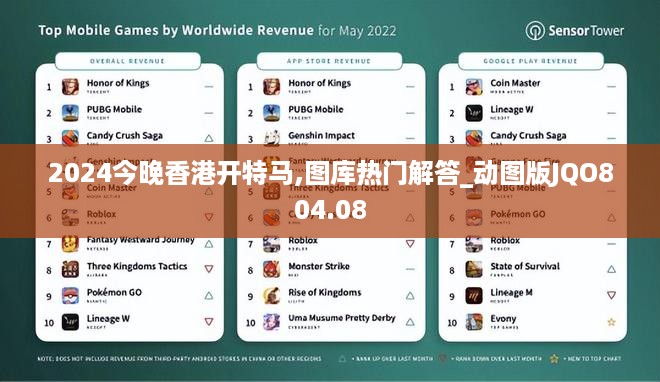Click the Monster Strike game icon

pos(272,269)
